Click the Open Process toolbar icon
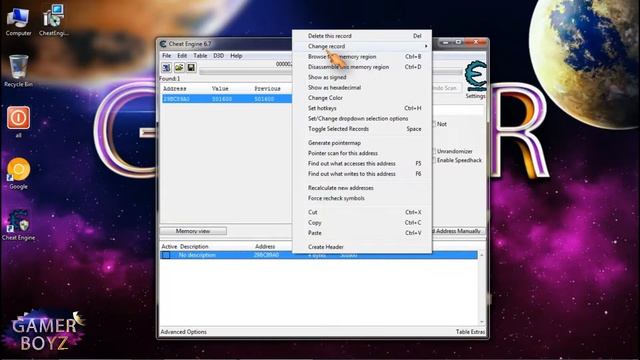This screenshot has width=640, height=360. pyautogui.click(x=166, y=67)
